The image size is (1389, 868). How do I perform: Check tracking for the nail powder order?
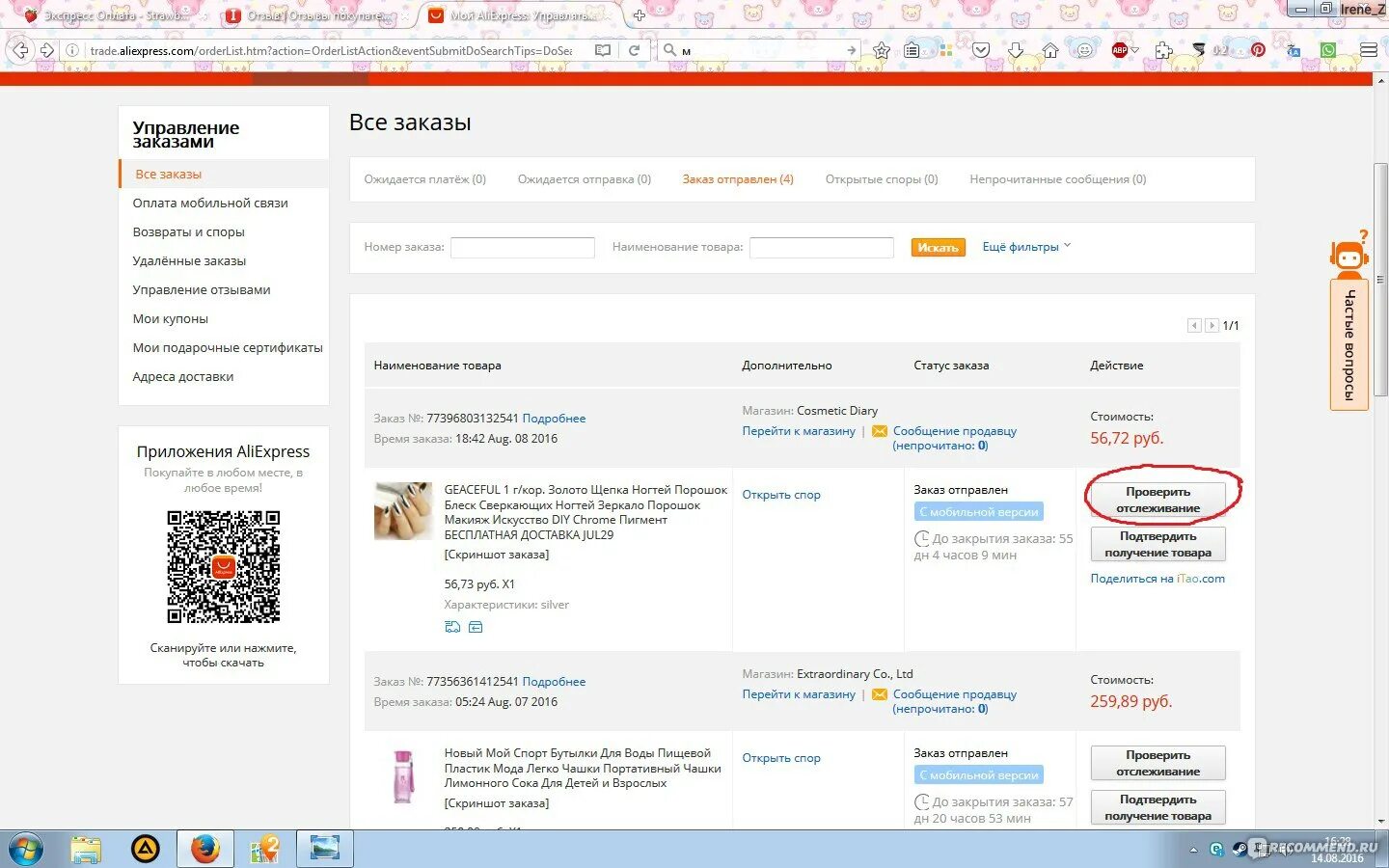(1157, 500)
